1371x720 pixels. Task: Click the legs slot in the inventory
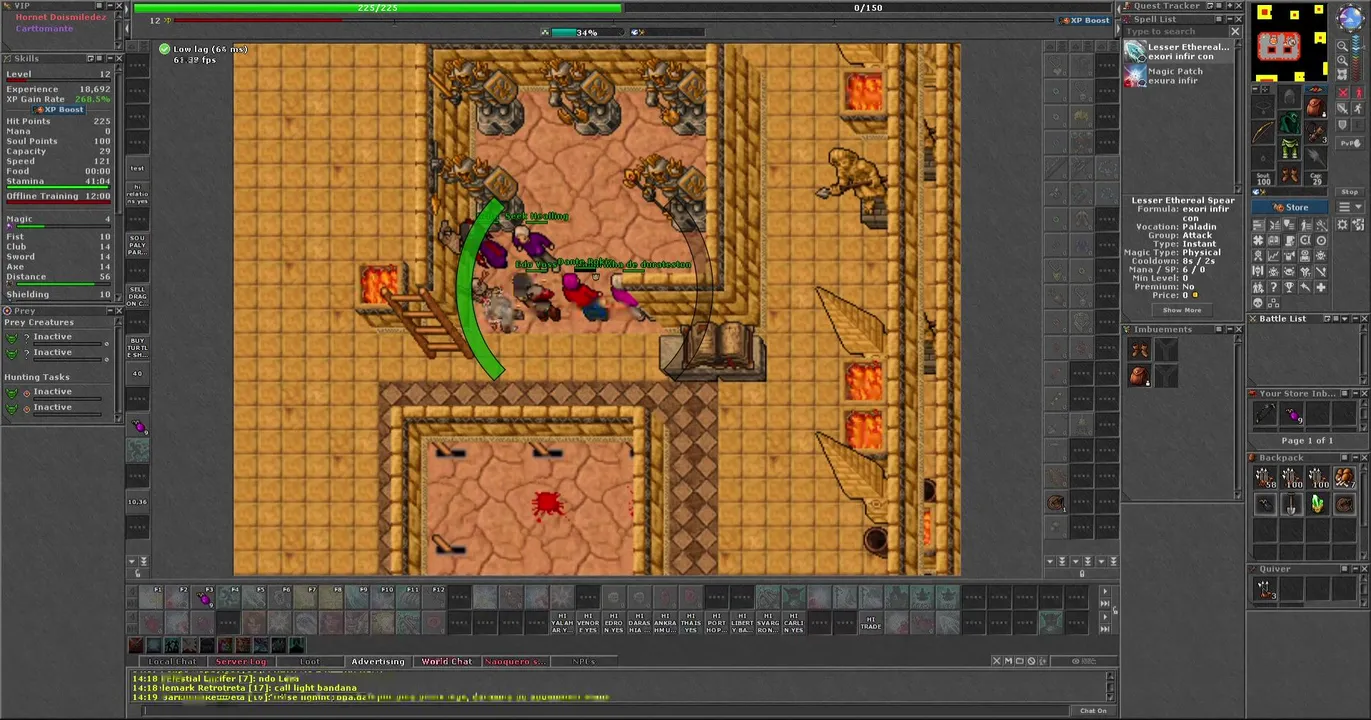pyautogui.click(x=1289, y=148)
